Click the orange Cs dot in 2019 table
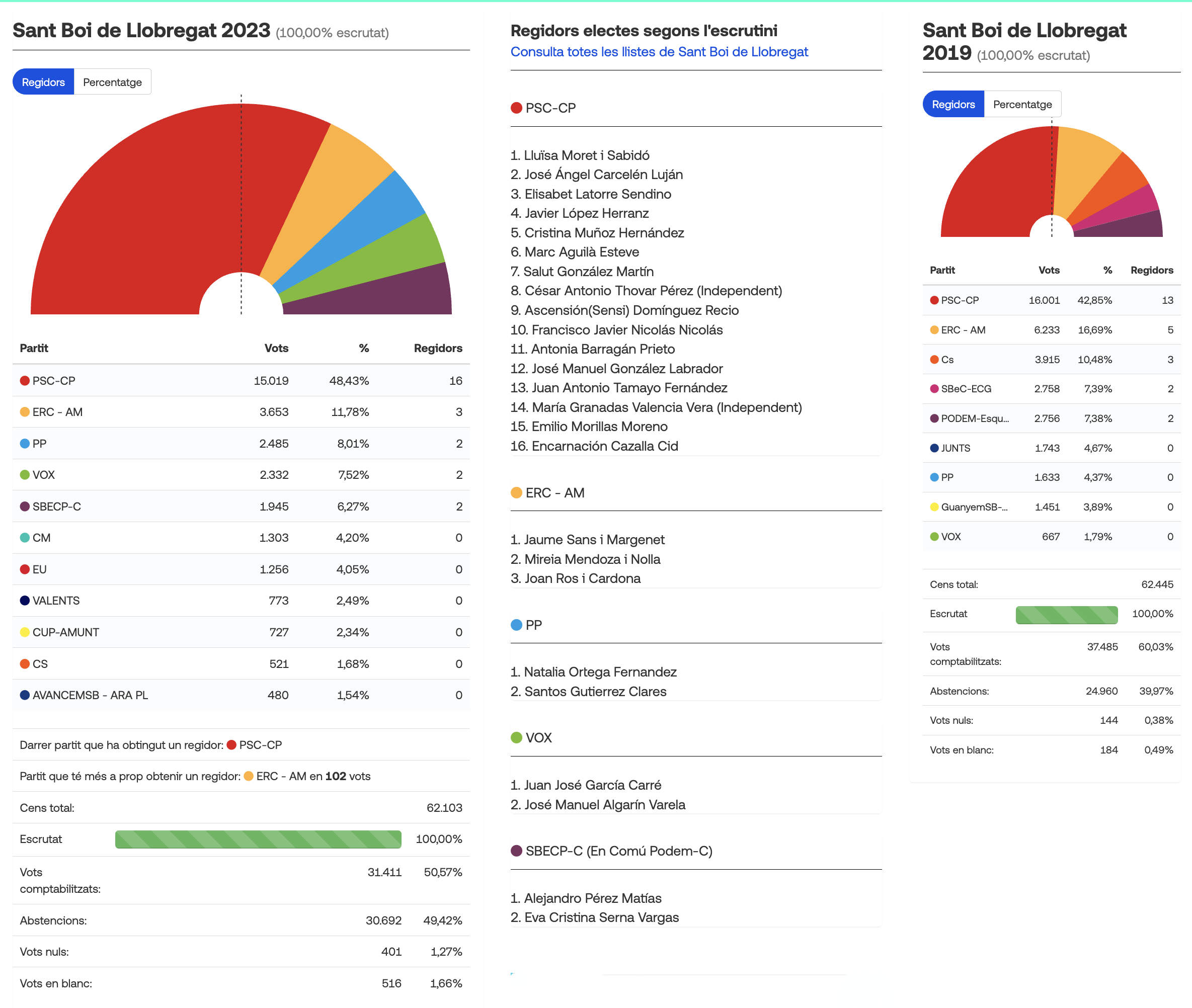The width and height of the screenshot is (1192, 1008). pyautogui.click(x=934, y=360)
